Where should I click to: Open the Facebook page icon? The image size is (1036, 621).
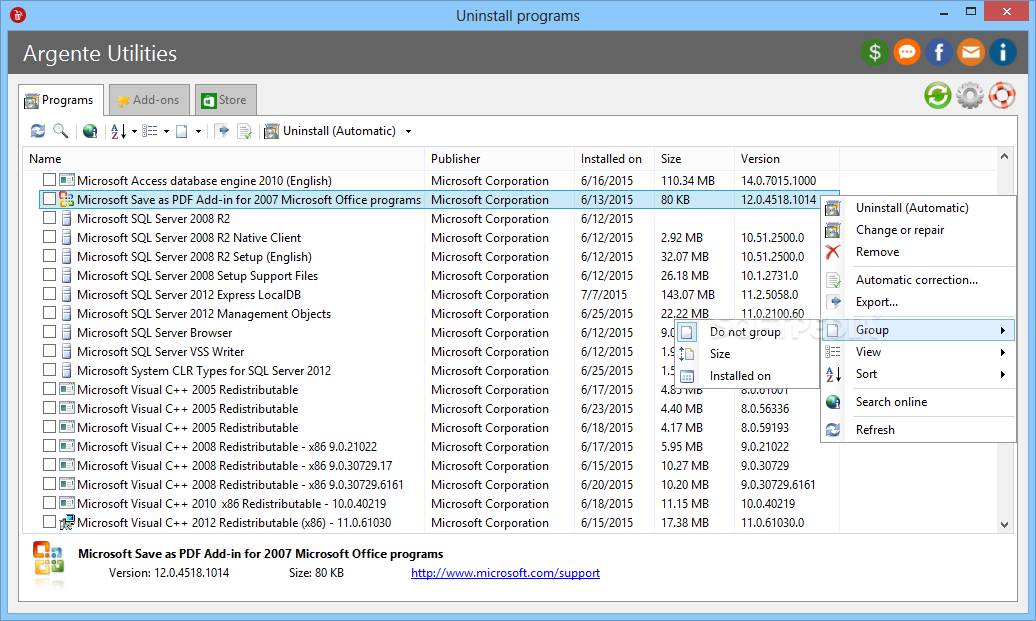[939, 52]
